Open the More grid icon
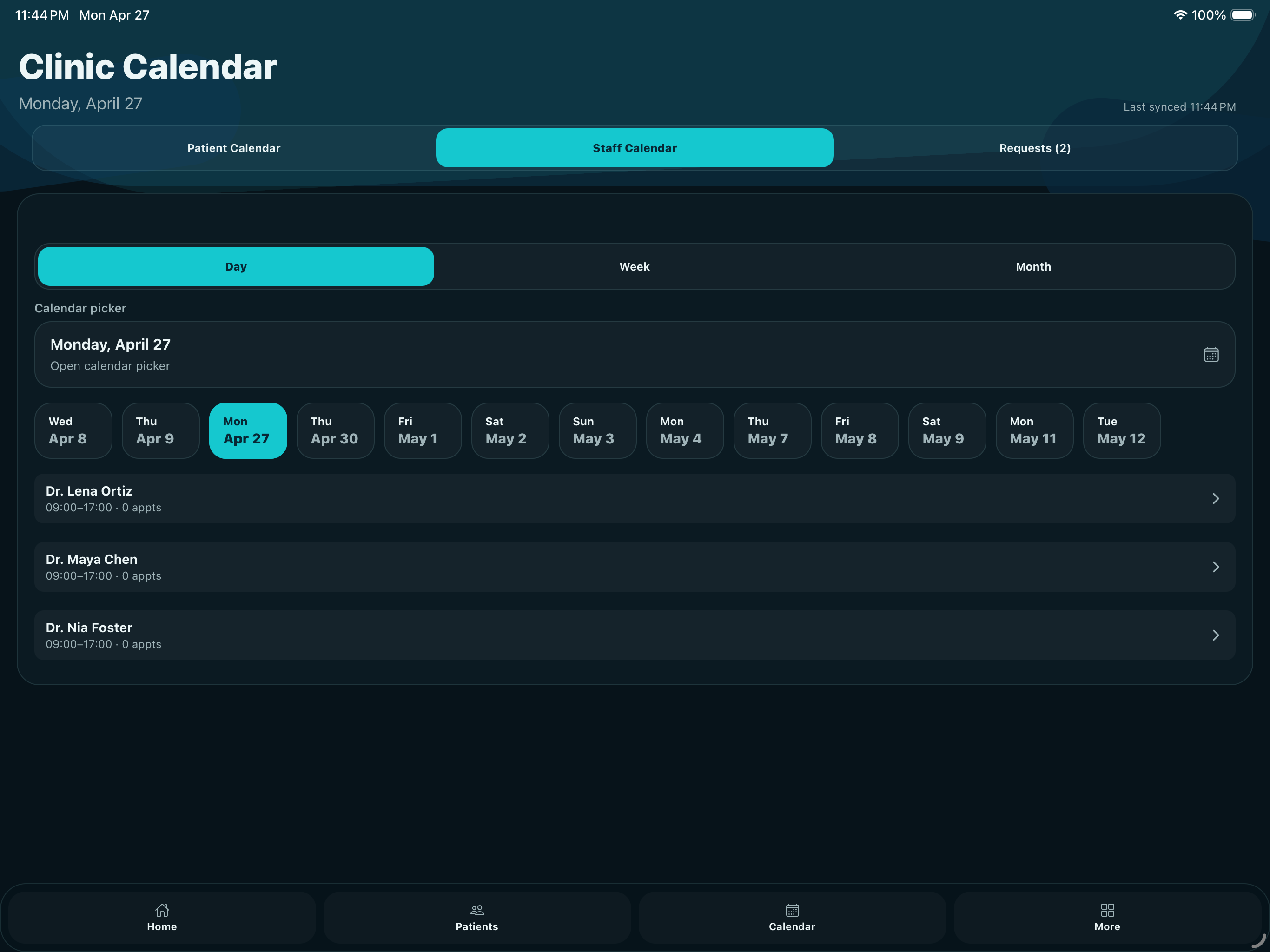This screenshot has height=952, width=1270. [1106, 917]
